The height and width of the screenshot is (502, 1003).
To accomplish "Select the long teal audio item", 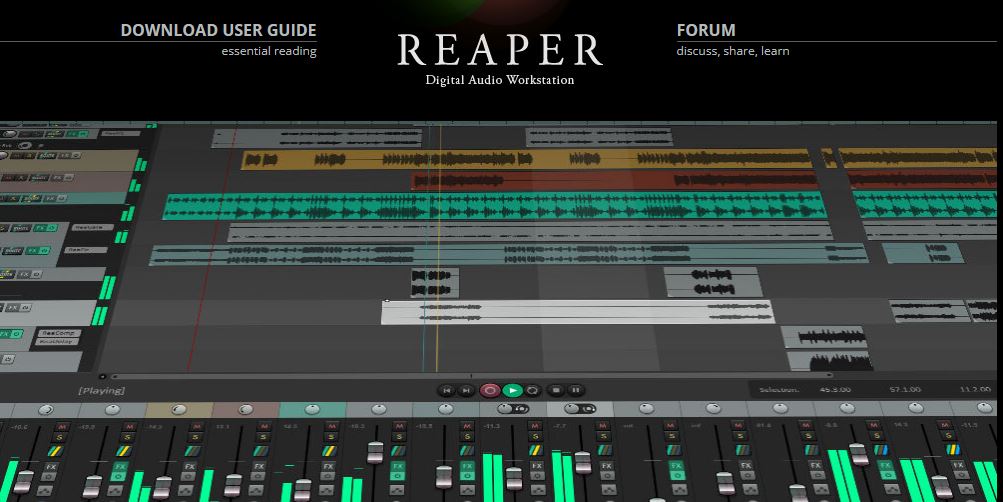I will [x=494, y=206].
